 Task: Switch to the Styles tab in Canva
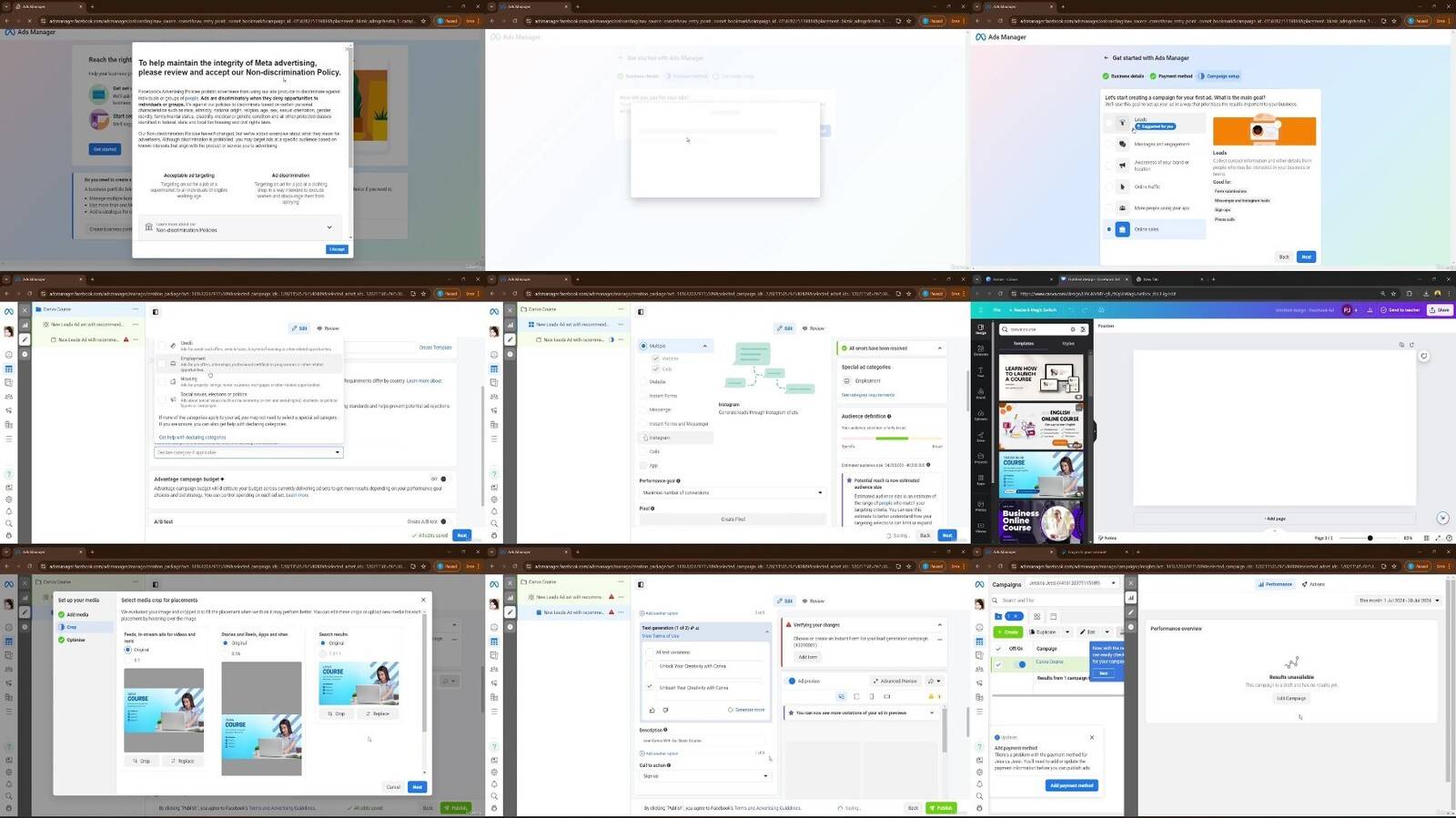pos(1068,343)
